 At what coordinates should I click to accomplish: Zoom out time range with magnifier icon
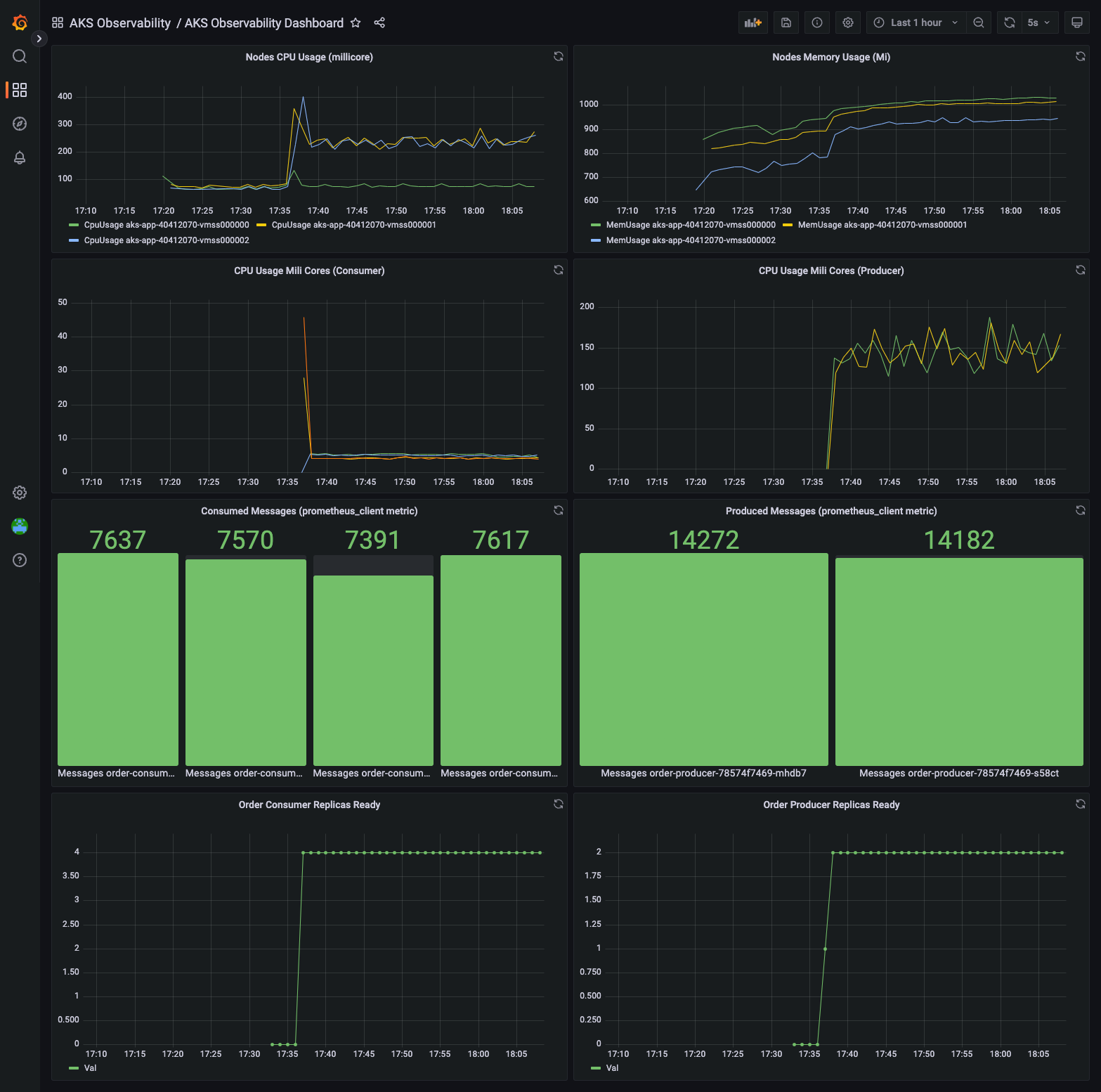[979, 22]
